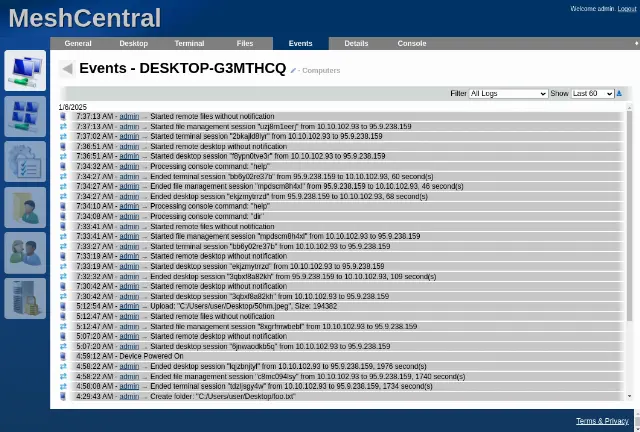Open My Devices sidebar icon
Viewport: 640px width, 432px height.
(x=25, y=70)
